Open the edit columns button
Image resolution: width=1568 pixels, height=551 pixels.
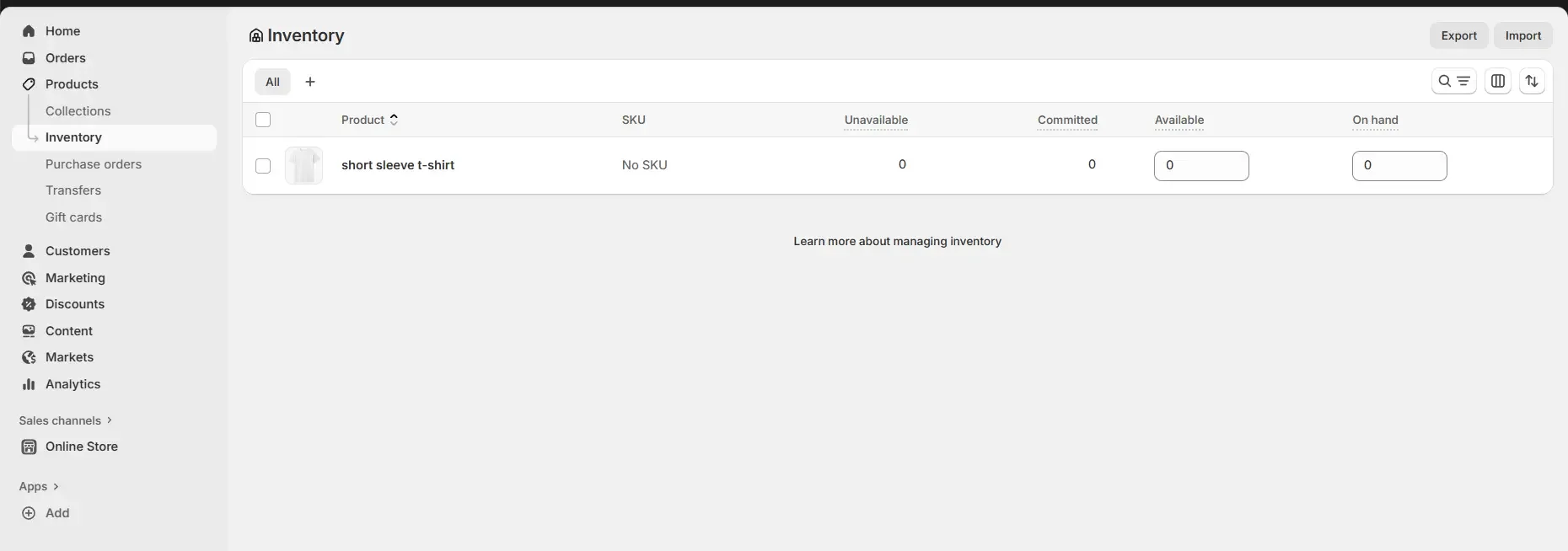tap(1498, 81)
